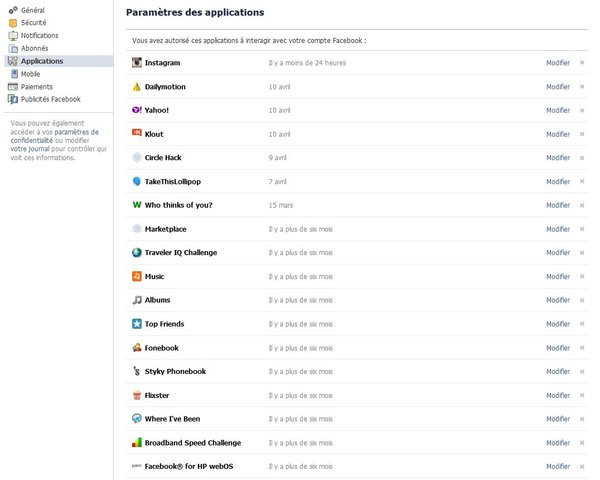
Task: Click the Instagram app icon
Action: coord(137,62)
